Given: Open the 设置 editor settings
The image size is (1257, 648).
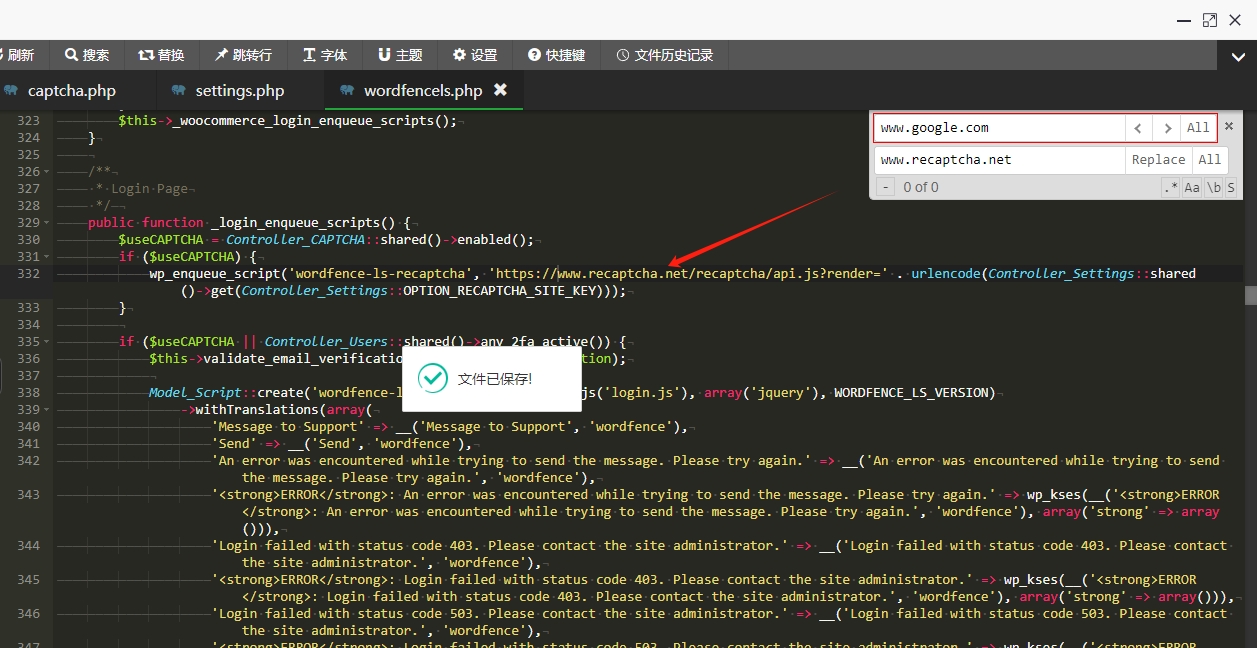Looking at the screenshot, I should pos(474,55).
